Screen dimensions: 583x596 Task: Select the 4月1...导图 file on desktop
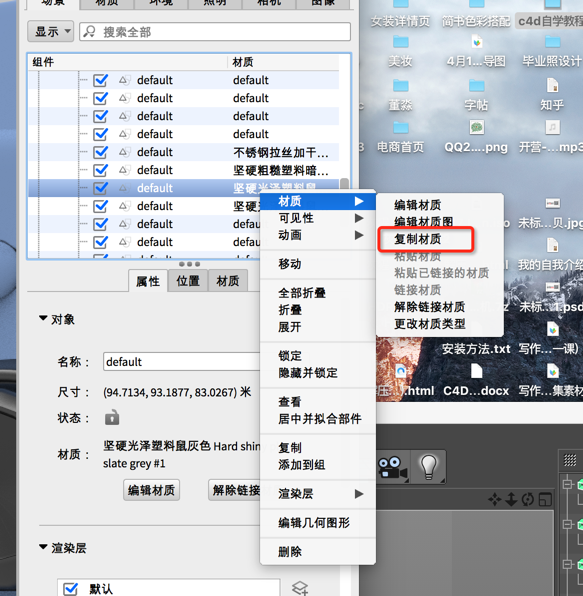point(476,51)
